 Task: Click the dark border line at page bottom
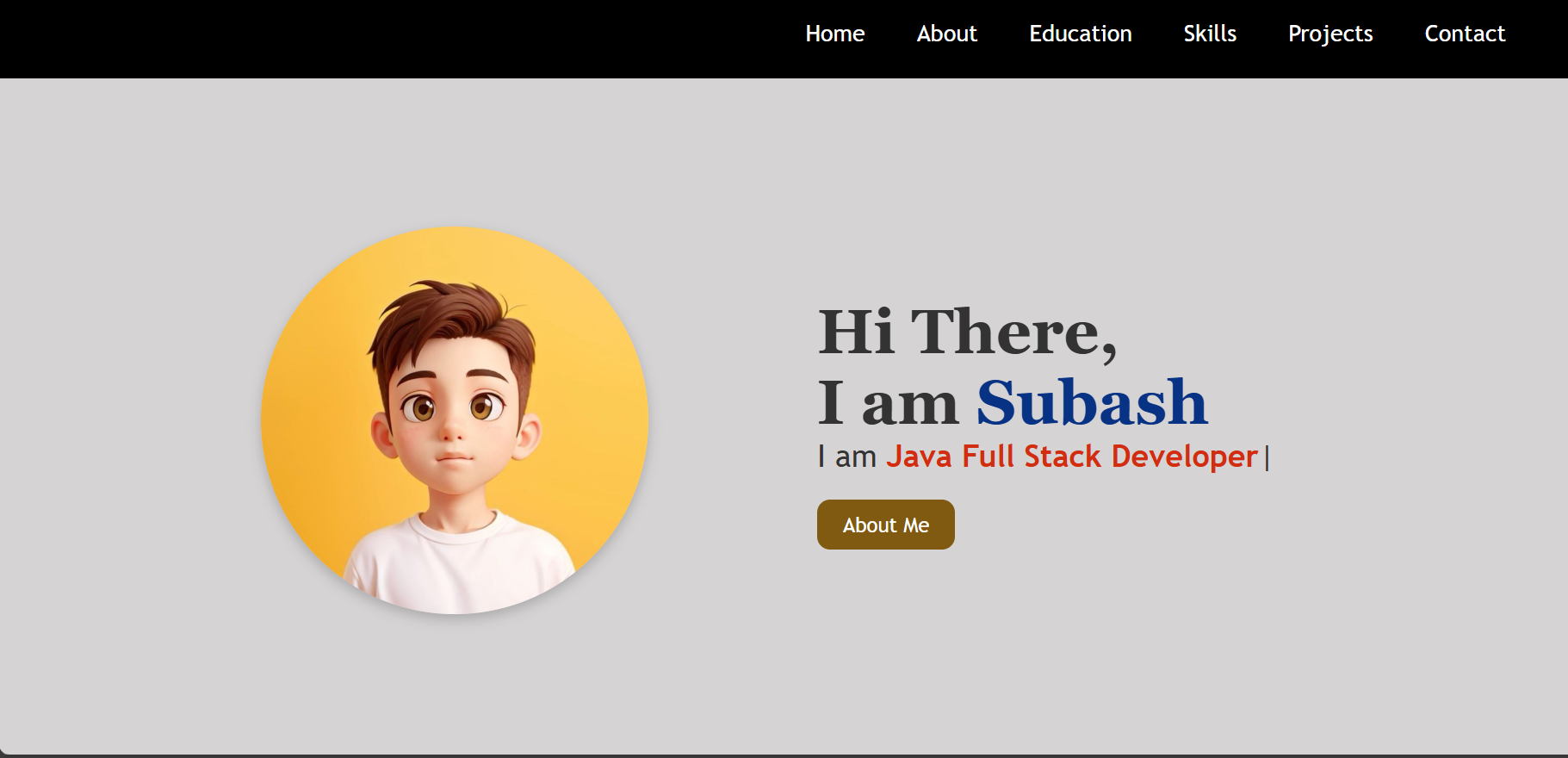click(784, 755)
